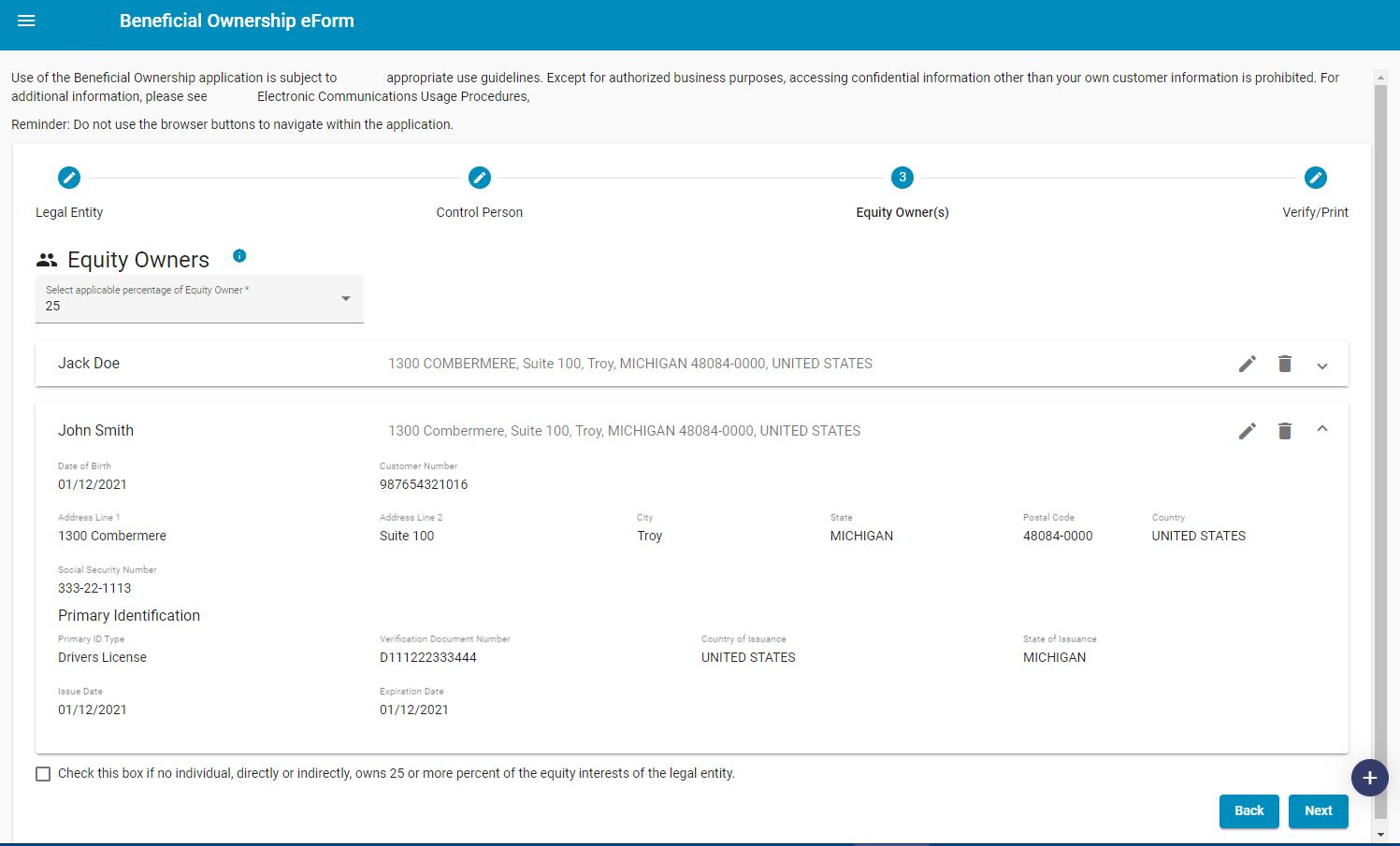Click the Troy city value

click(x=649, y=536)
